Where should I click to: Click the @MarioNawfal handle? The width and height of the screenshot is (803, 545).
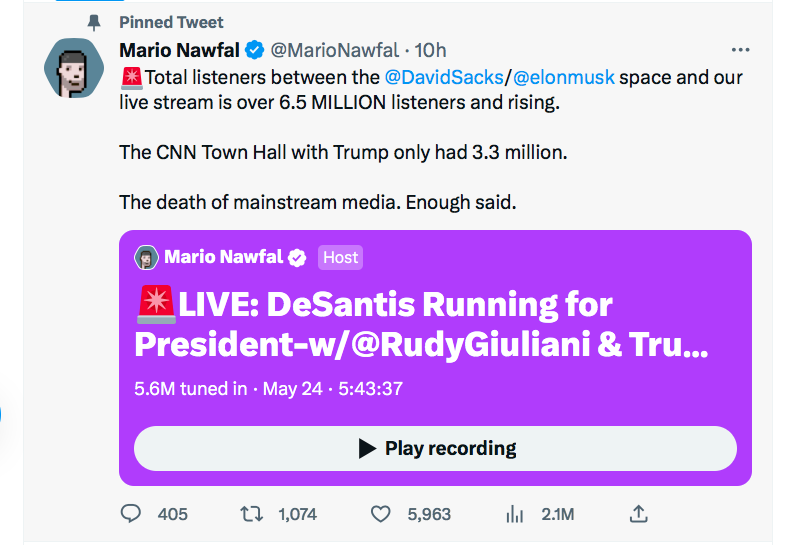(x=333, y=50)
